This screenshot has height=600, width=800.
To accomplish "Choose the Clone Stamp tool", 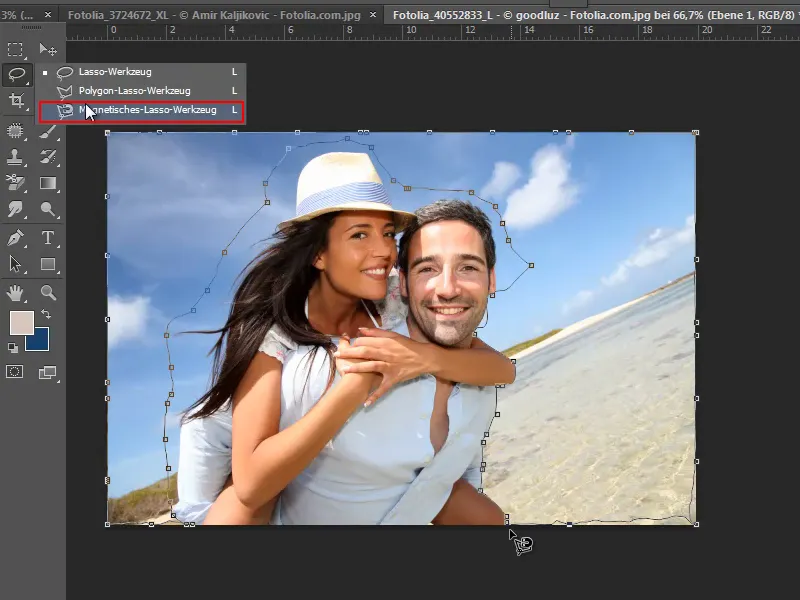I will click(15, 157).
